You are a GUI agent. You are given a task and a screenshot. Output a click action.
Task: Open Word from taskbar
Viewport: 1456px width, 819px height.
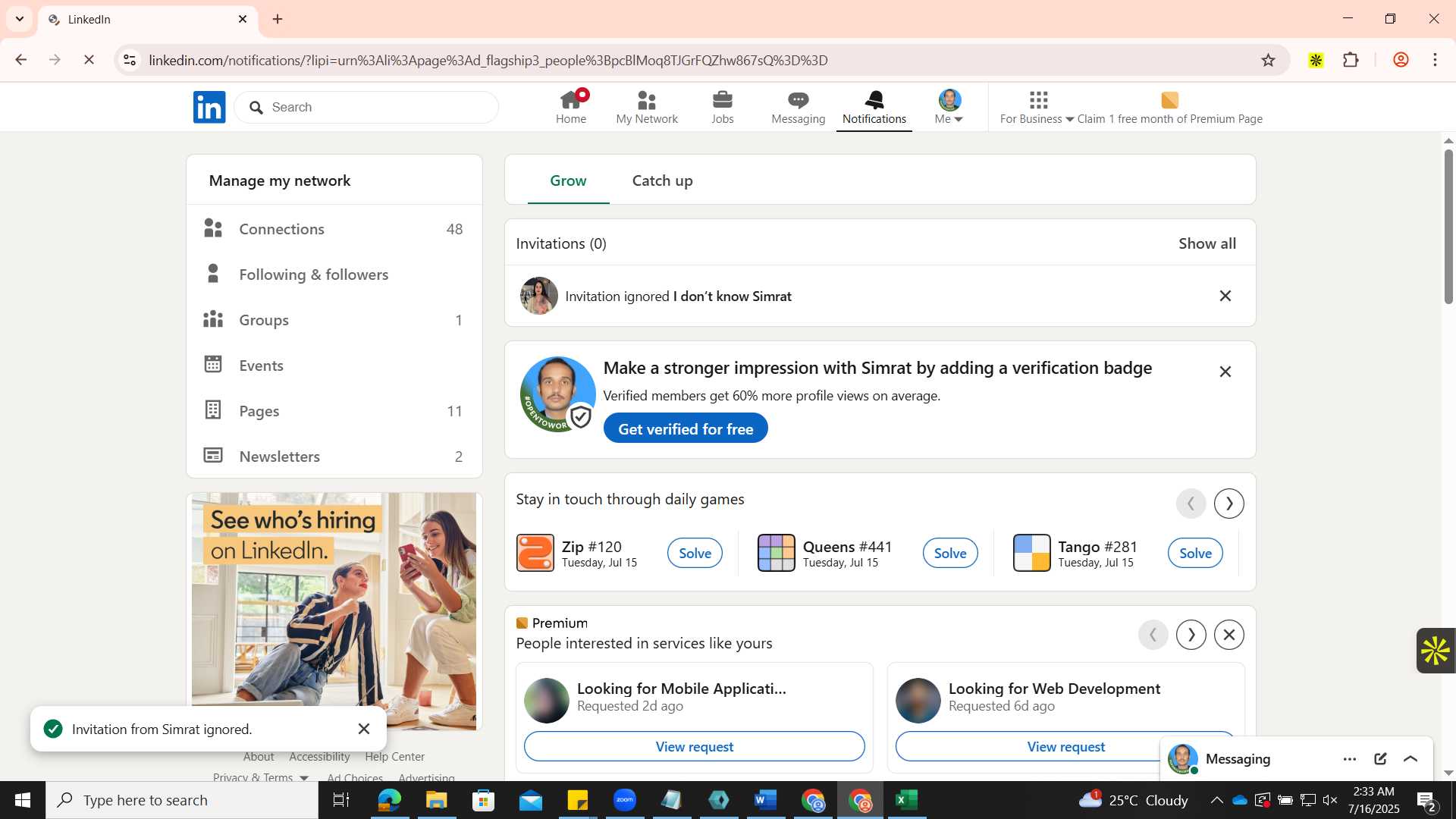(765, 800)
